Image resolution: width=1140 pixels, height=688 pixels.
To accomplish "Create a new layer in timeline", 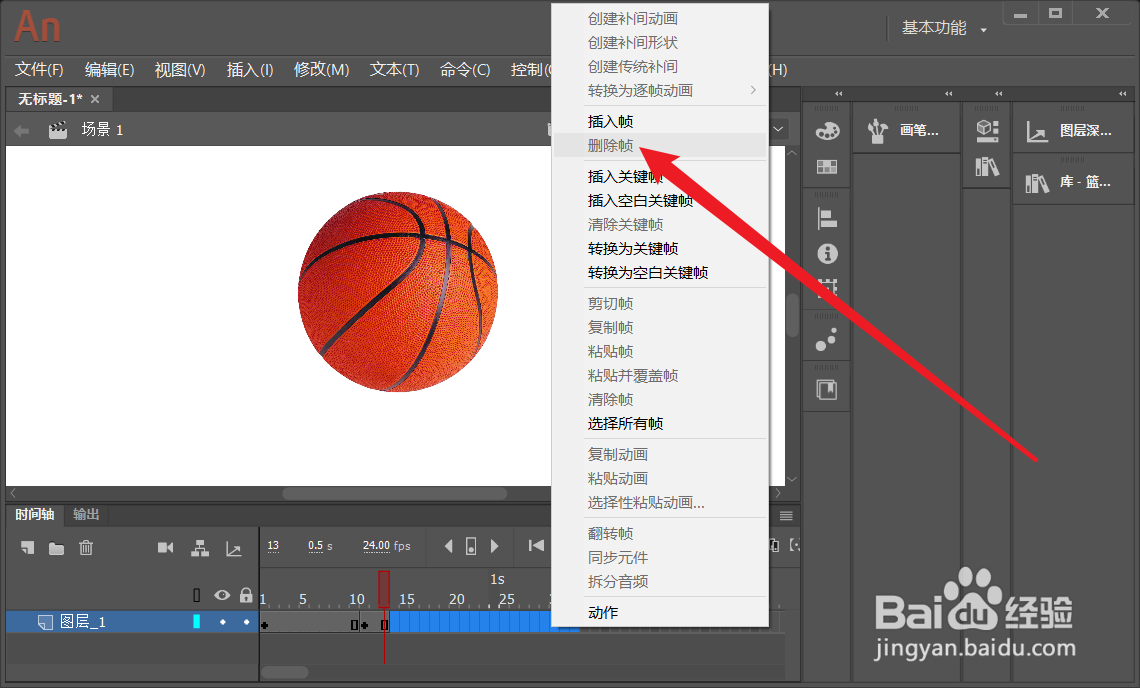I will pos(28,548).
